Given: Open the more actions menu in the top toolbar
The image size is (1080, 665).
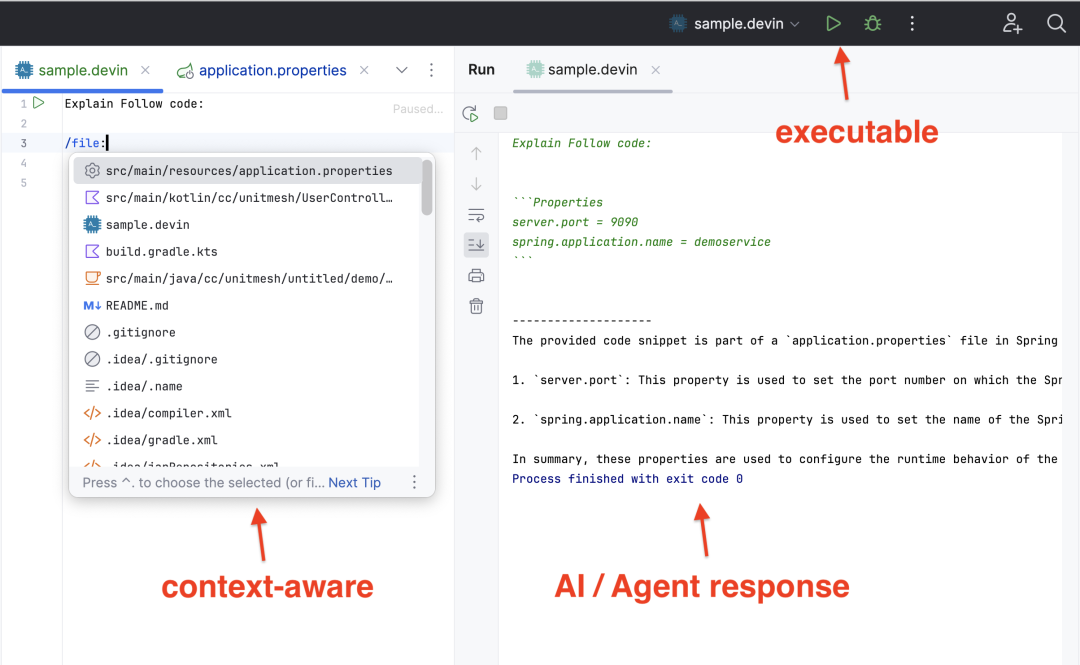Looking at the screenshot, I should (x=912, y=23).
